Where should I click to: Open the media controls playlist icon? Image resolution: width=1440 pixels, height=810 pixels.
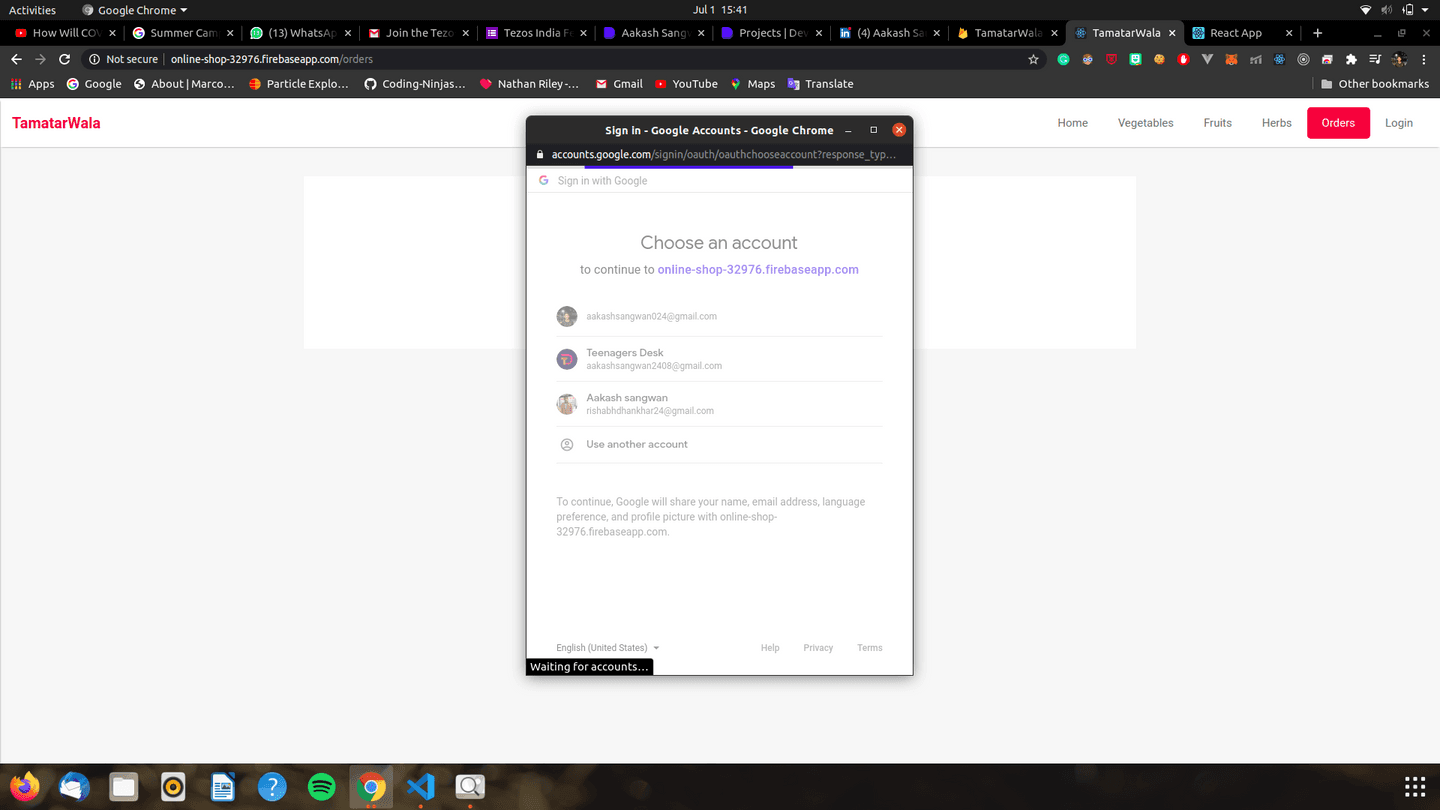(x=1375, y=59)
